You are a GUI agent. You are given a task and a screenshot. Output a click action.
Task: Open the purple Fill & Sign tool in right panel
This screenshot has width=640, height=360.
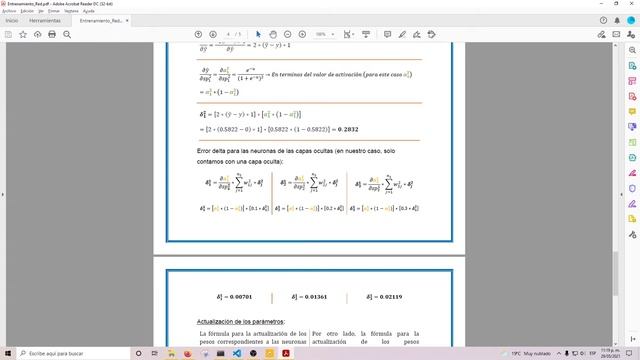[632, 204]
